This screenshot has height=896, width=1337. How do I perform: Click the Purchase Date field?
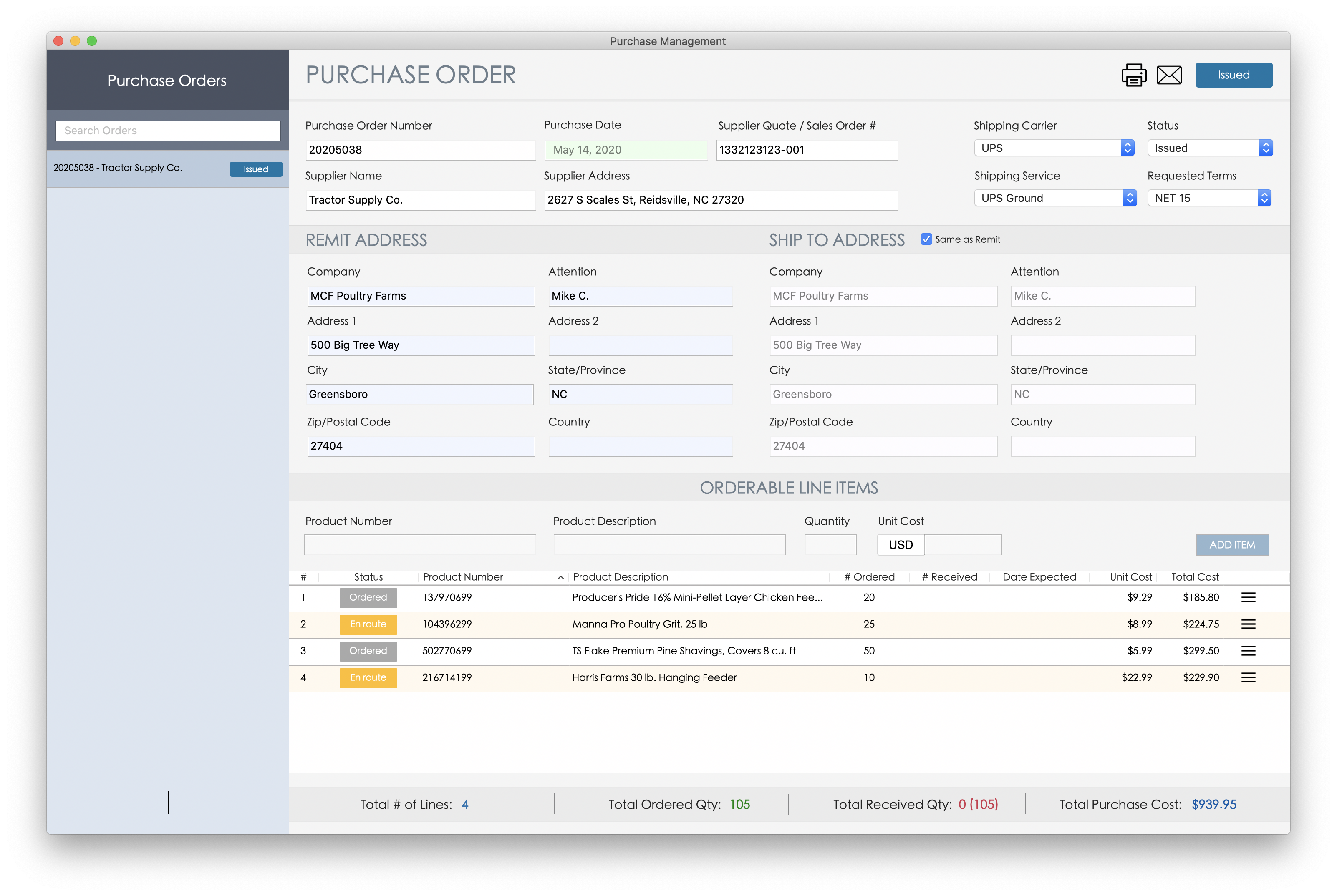click(626, 150)
